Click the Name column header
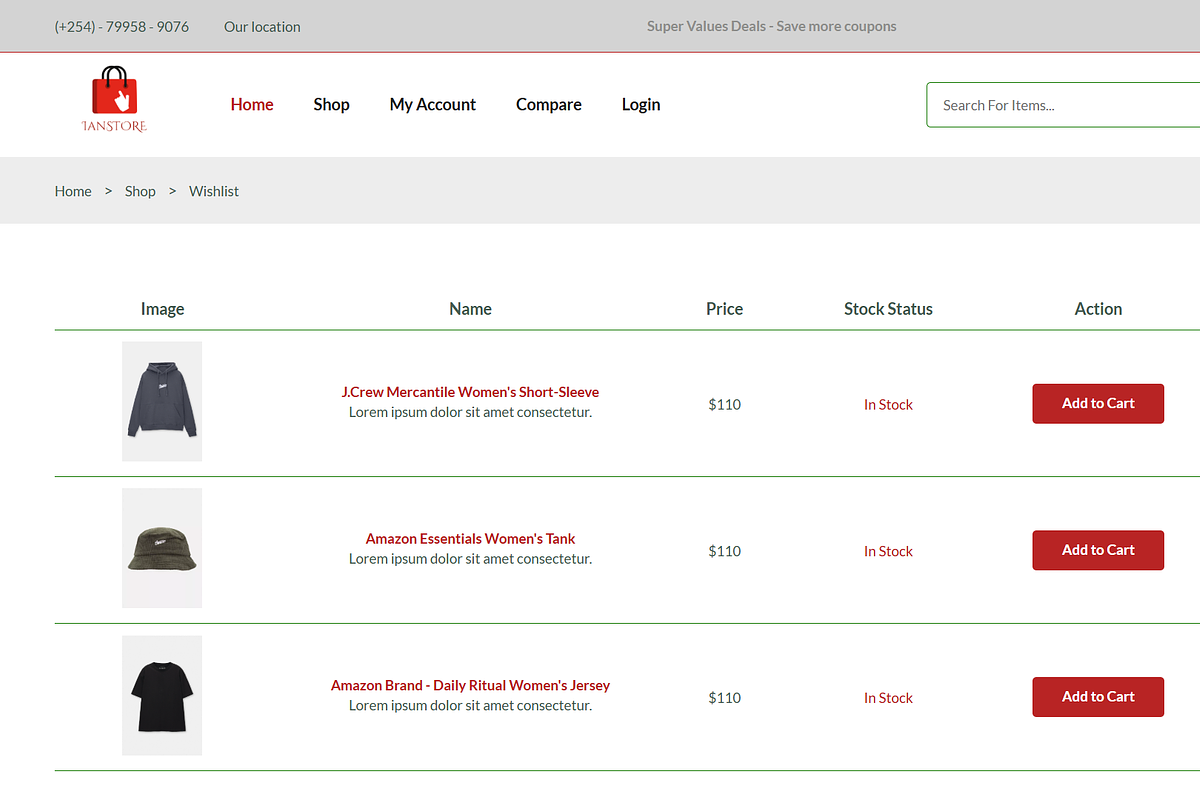This screenshot has height=800, width=1200. click(470, 309)
